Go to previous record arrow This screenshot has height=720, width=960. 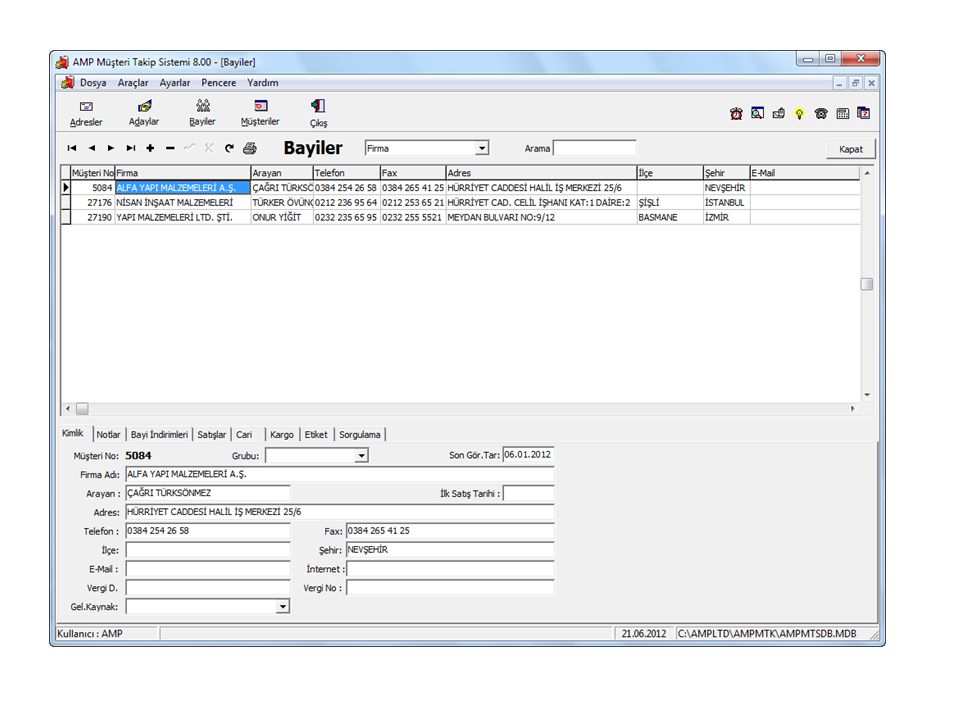pos(92,148)
